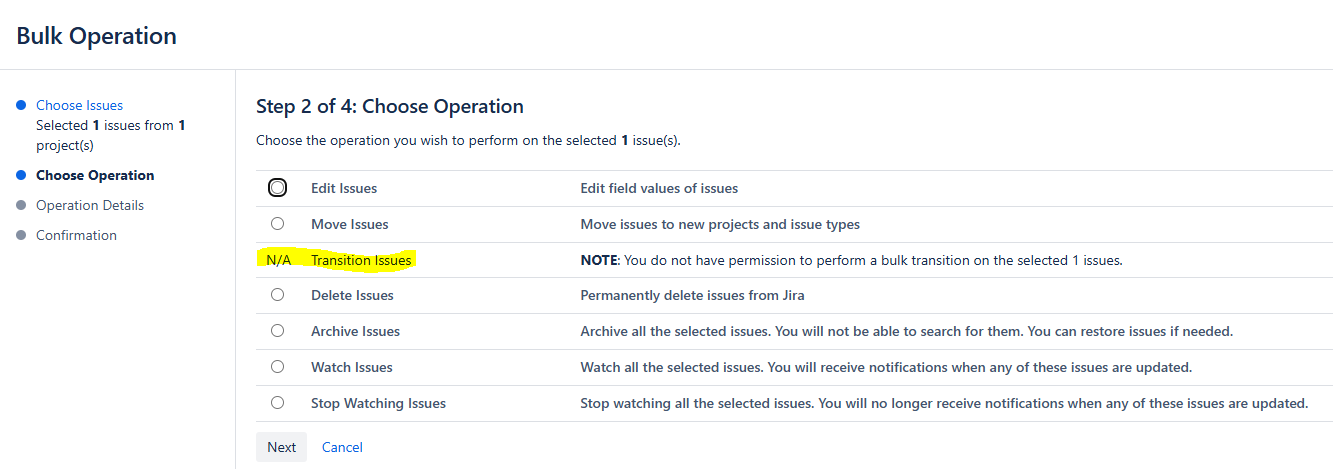Click the blue bullet beside Choose Issues
This screenshot has width=1333, height=469.
21,105
